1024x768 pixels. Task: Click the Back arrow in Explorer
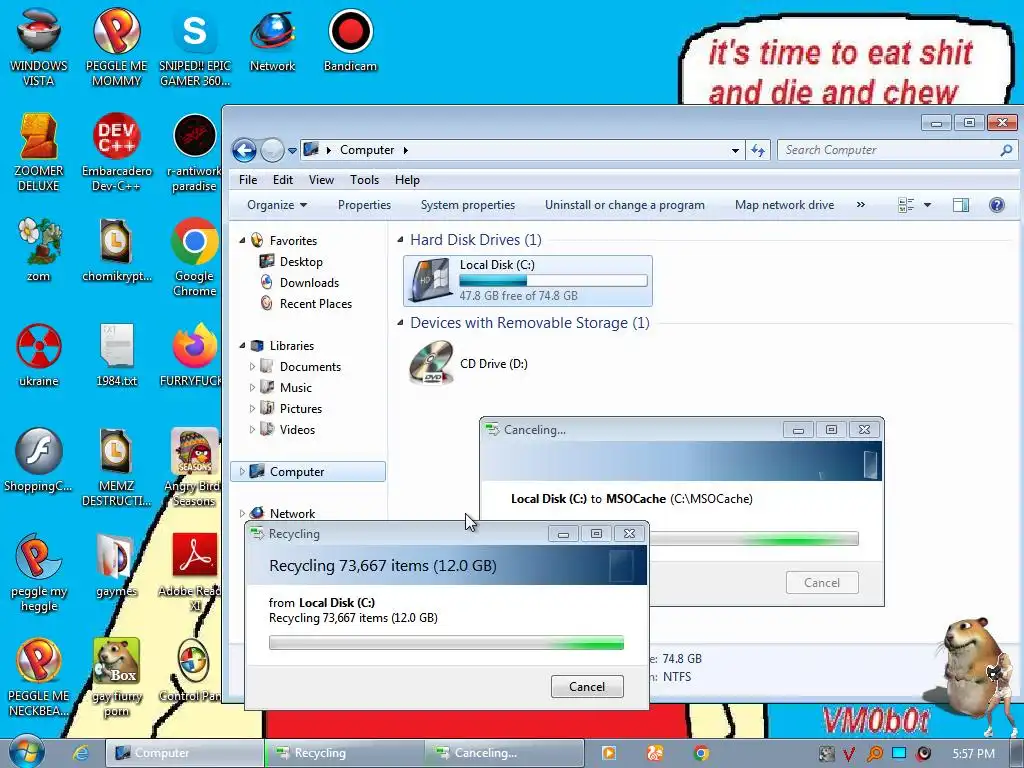pos(244,150)
